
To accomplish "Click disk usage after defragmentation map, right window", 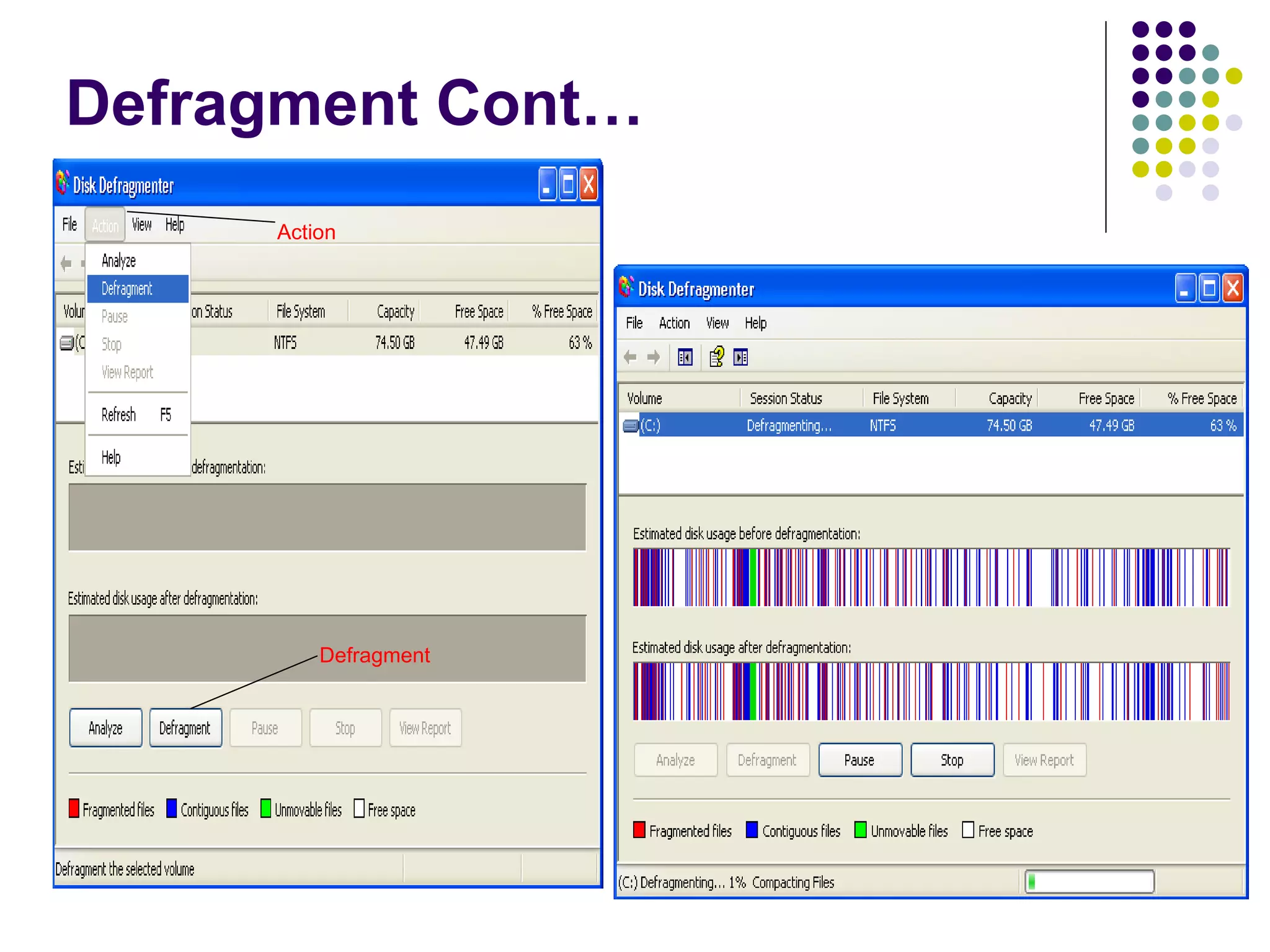I will (x=931, y=691).
